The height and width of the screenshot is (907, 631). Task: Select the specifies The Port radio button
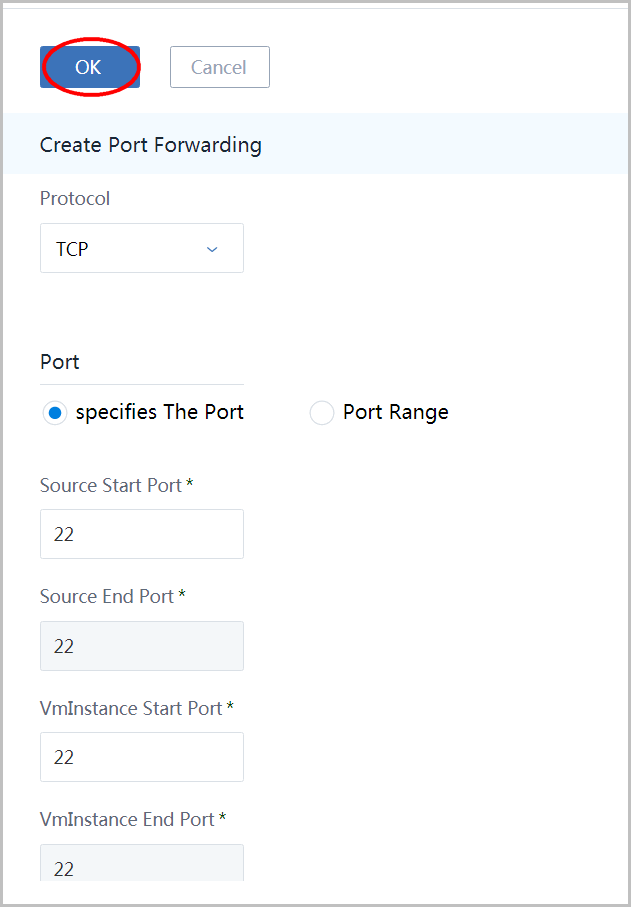pos(55,413)
